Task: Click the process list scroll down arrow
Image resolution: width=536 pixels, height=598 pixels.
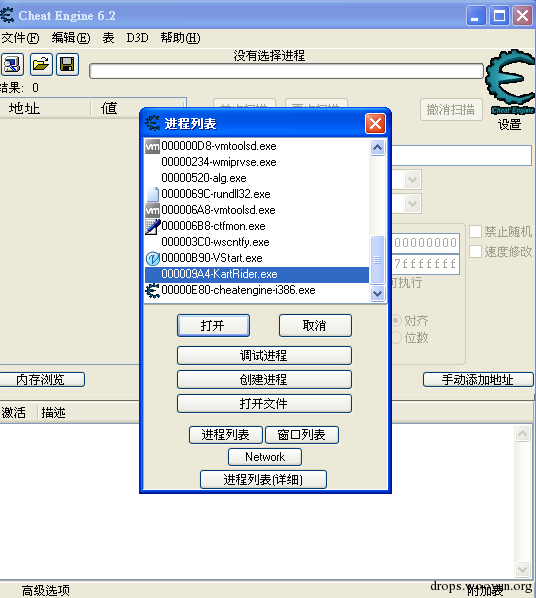Action: (377, 294)
